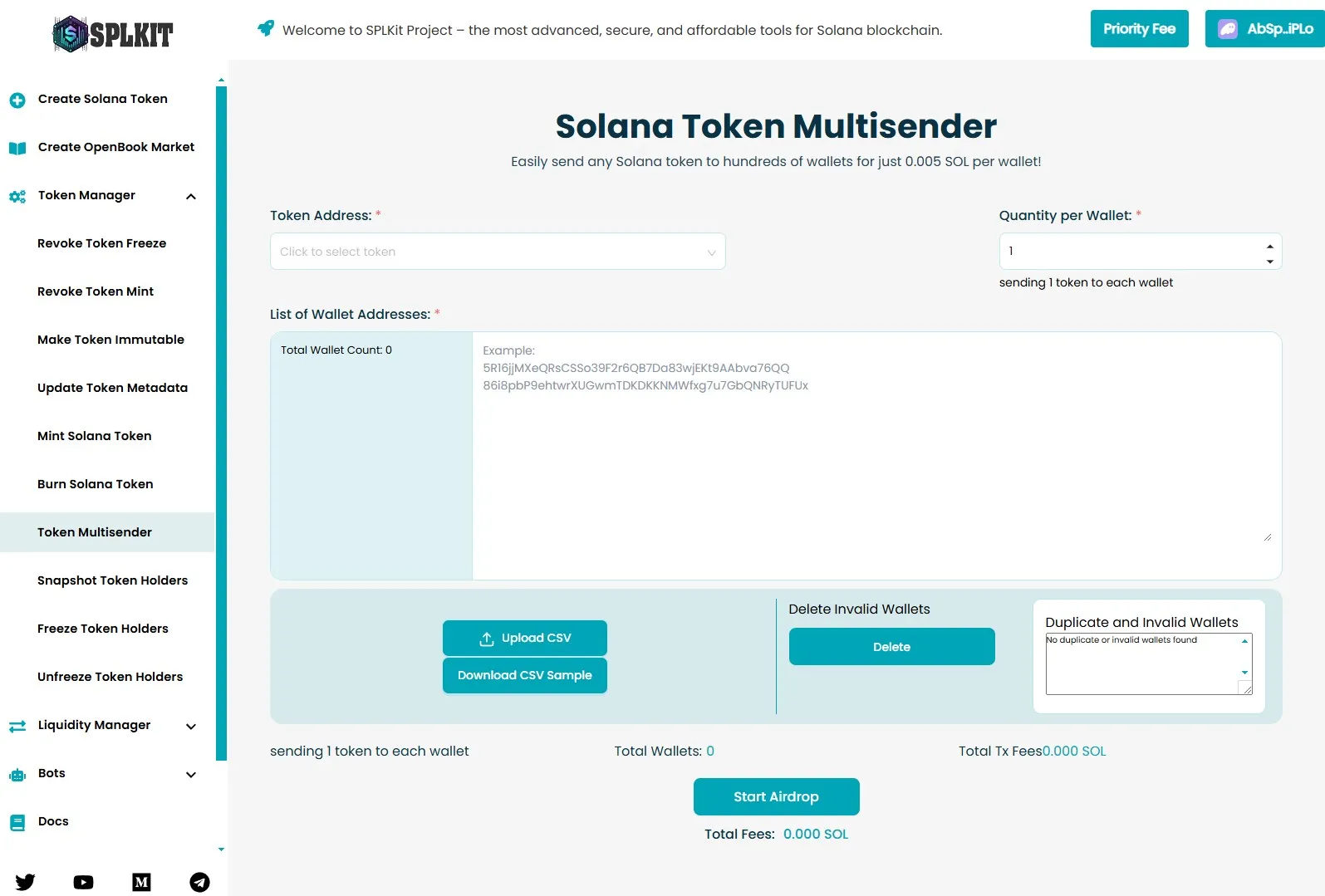Click the 'Total Wallets: 0' text
This screenshot has height=896, width=1325.
(664, 752)
